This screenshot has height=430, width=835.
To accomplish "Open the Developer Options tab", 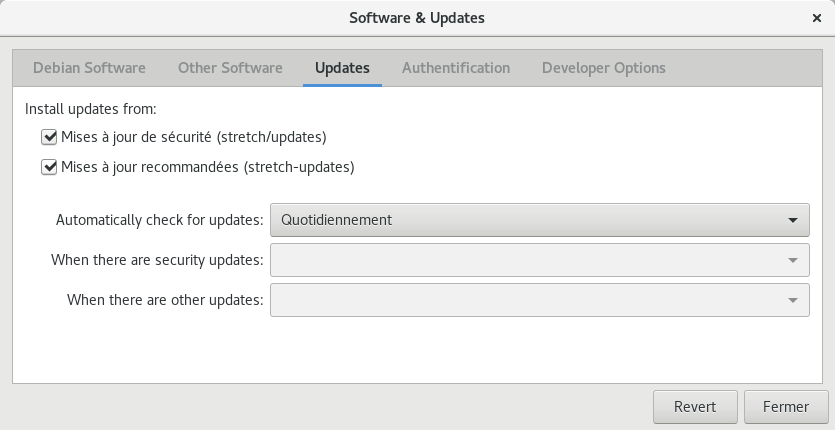I will 604,68.
